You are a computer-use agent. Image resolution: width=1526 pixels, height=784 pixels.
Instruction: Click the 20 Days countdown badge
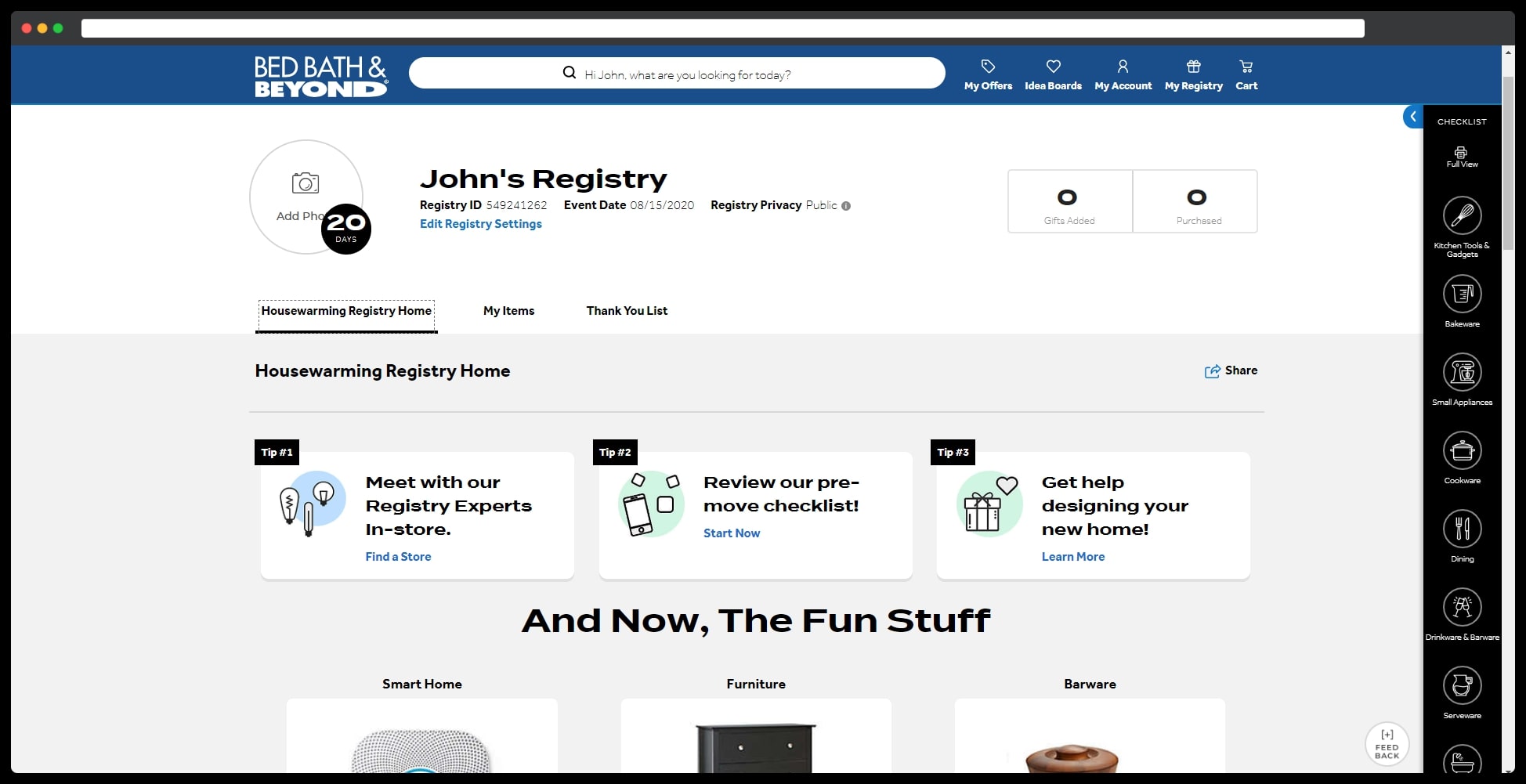coord(346,229)
